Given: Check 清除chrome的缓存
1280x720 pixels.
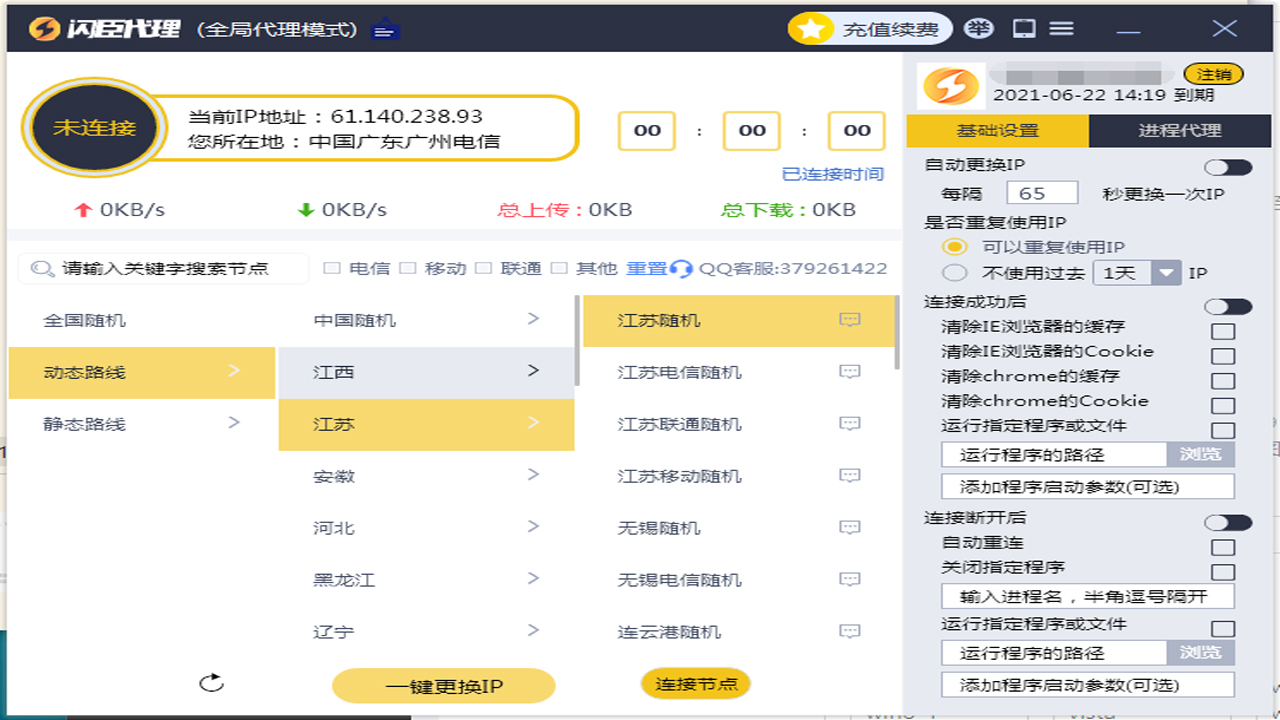Looking at the screenshot, I should pos(1223,381).
